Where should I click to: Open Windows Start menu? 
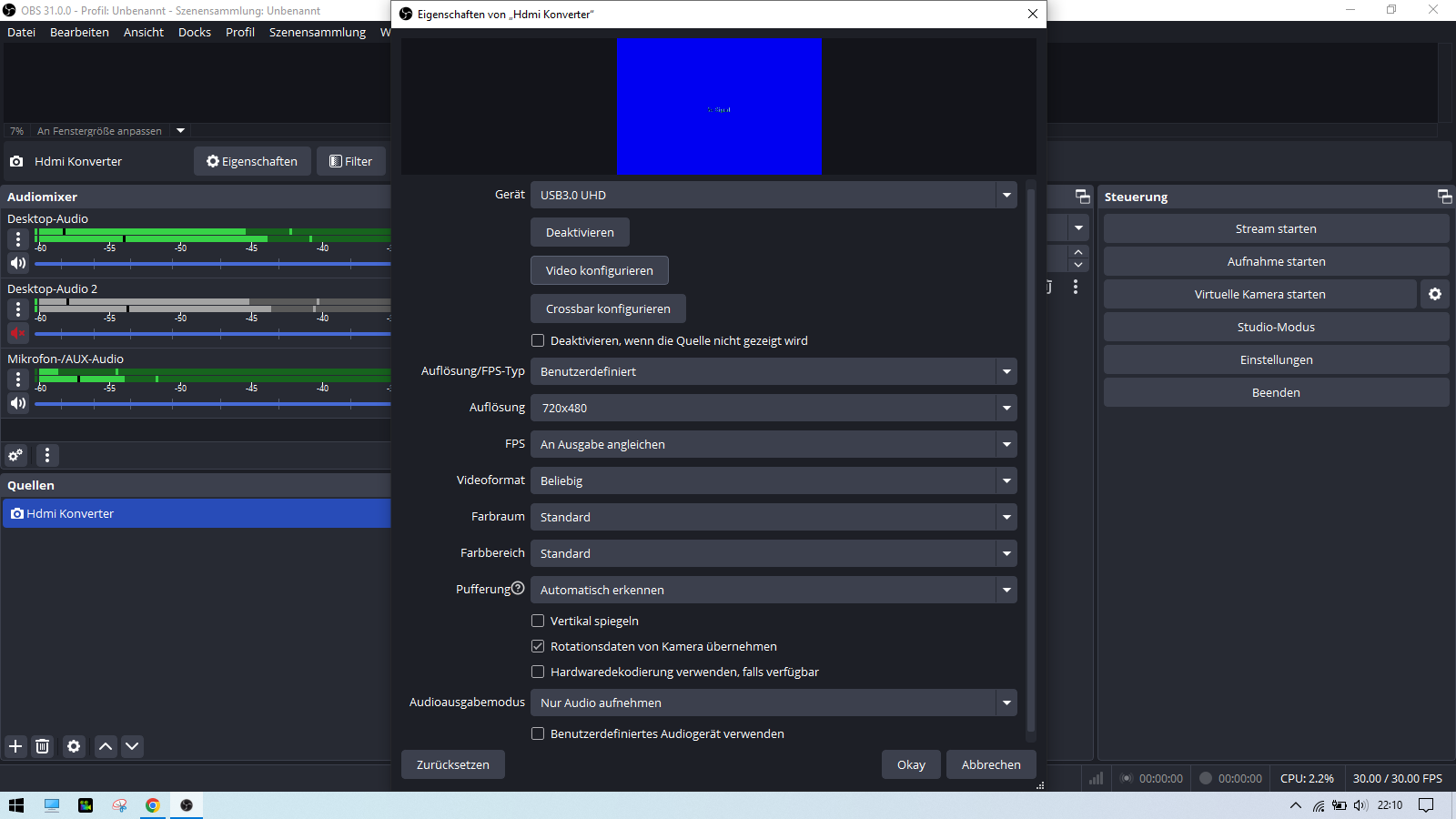tap(16, 805)
